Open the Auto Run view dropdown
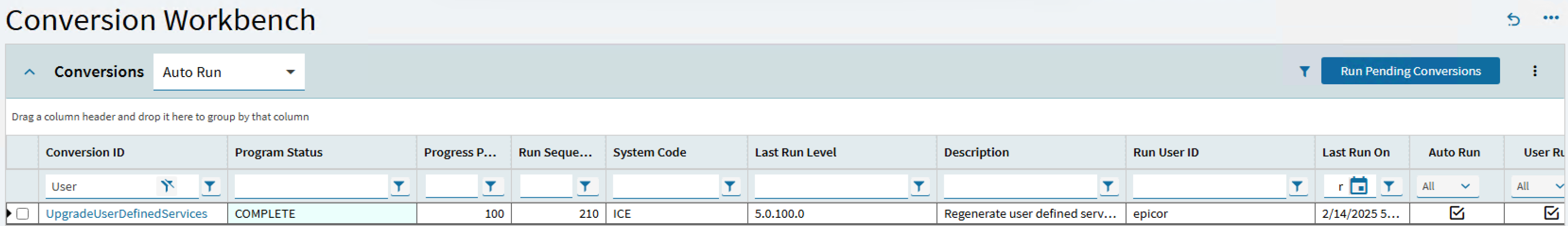Viewport: 1568px width, 226px height. [290, 72]
